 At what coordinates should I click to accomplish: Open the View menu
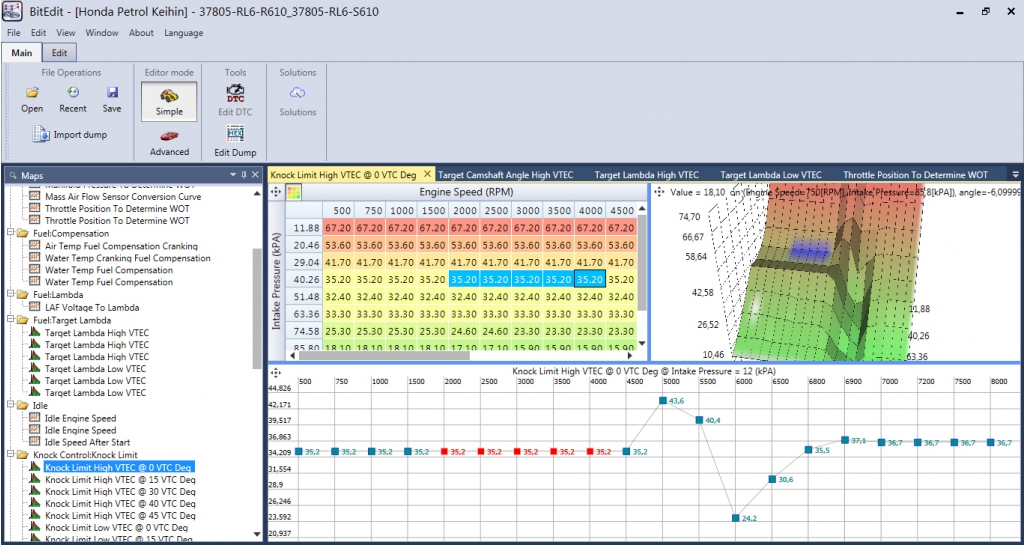[66, 33]
